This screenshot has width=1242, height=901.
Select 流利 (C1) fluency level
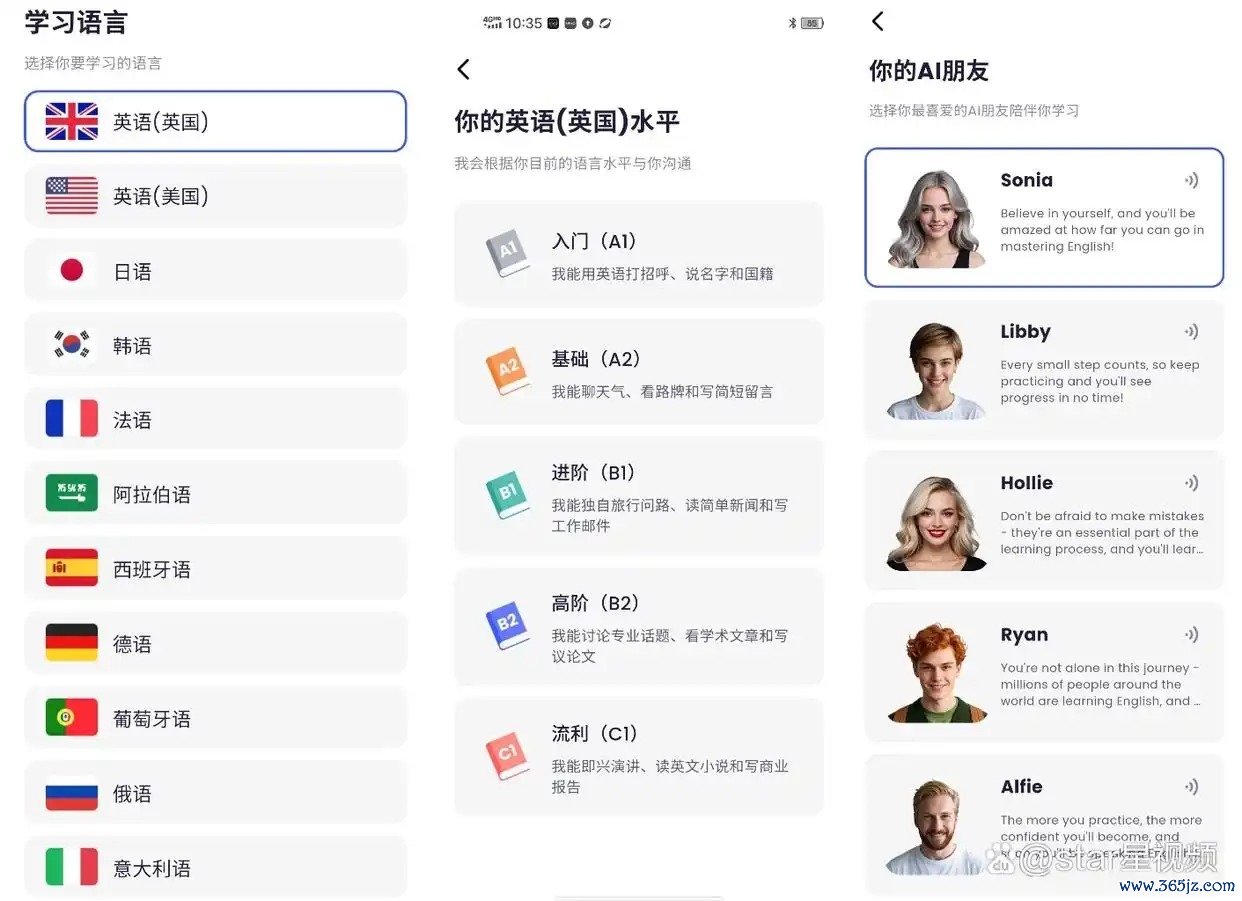638,758
